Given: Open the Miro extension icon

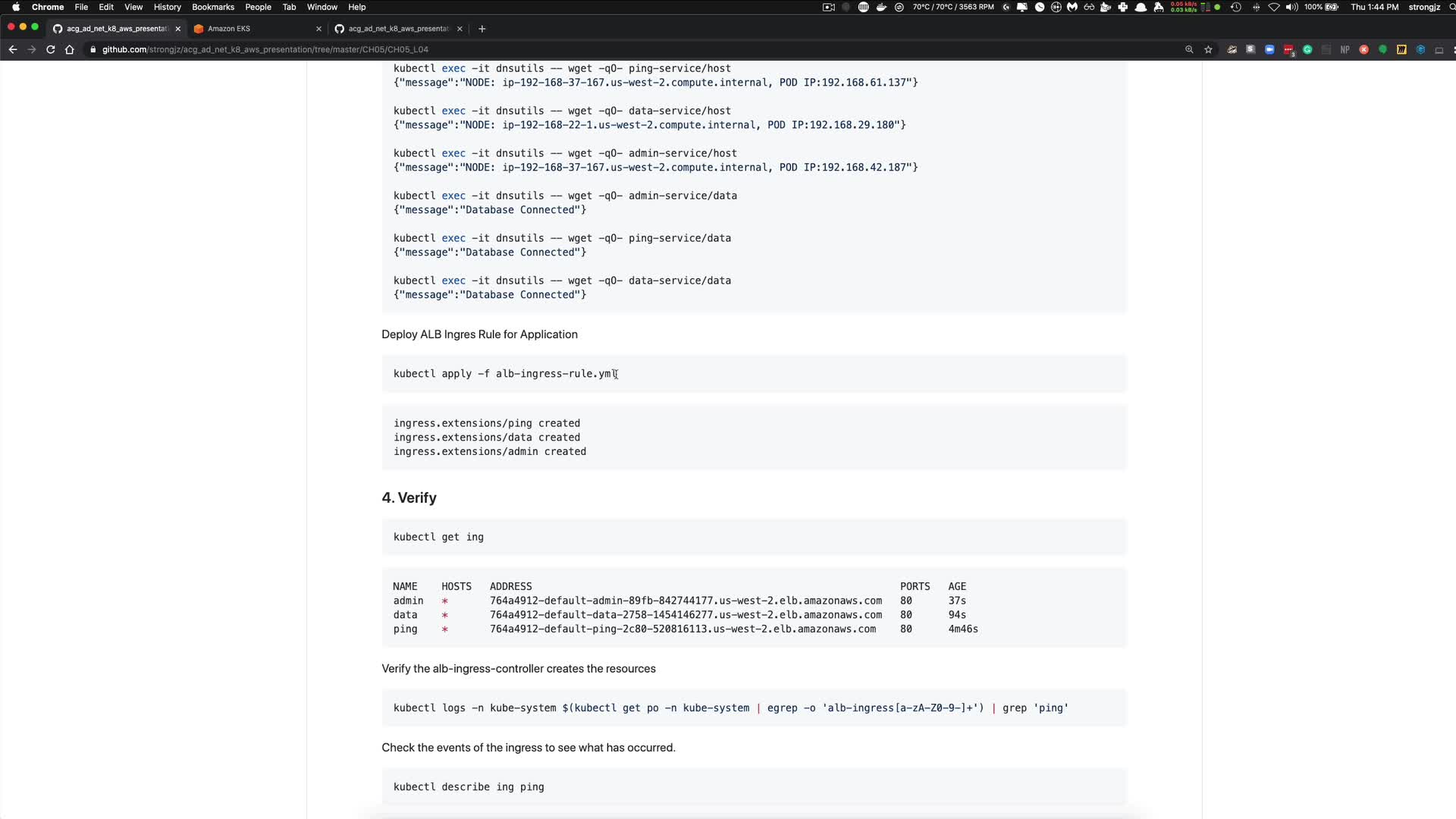Looking at the screenshot, I should [1401, 49].
